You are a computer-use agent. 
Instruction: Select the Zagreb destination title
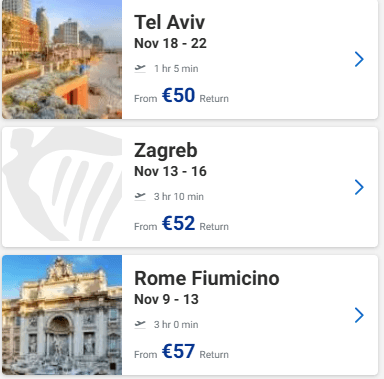coord(166,151)
